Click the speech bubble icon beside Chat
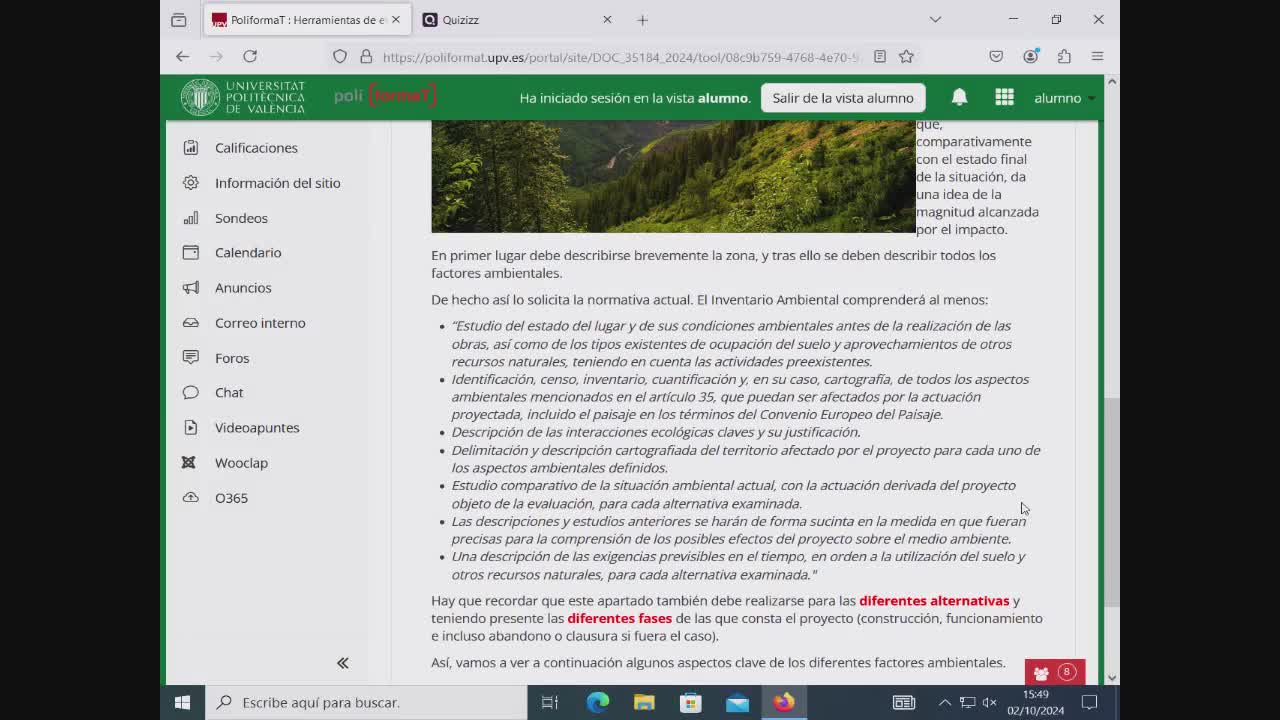 (191, 393)
